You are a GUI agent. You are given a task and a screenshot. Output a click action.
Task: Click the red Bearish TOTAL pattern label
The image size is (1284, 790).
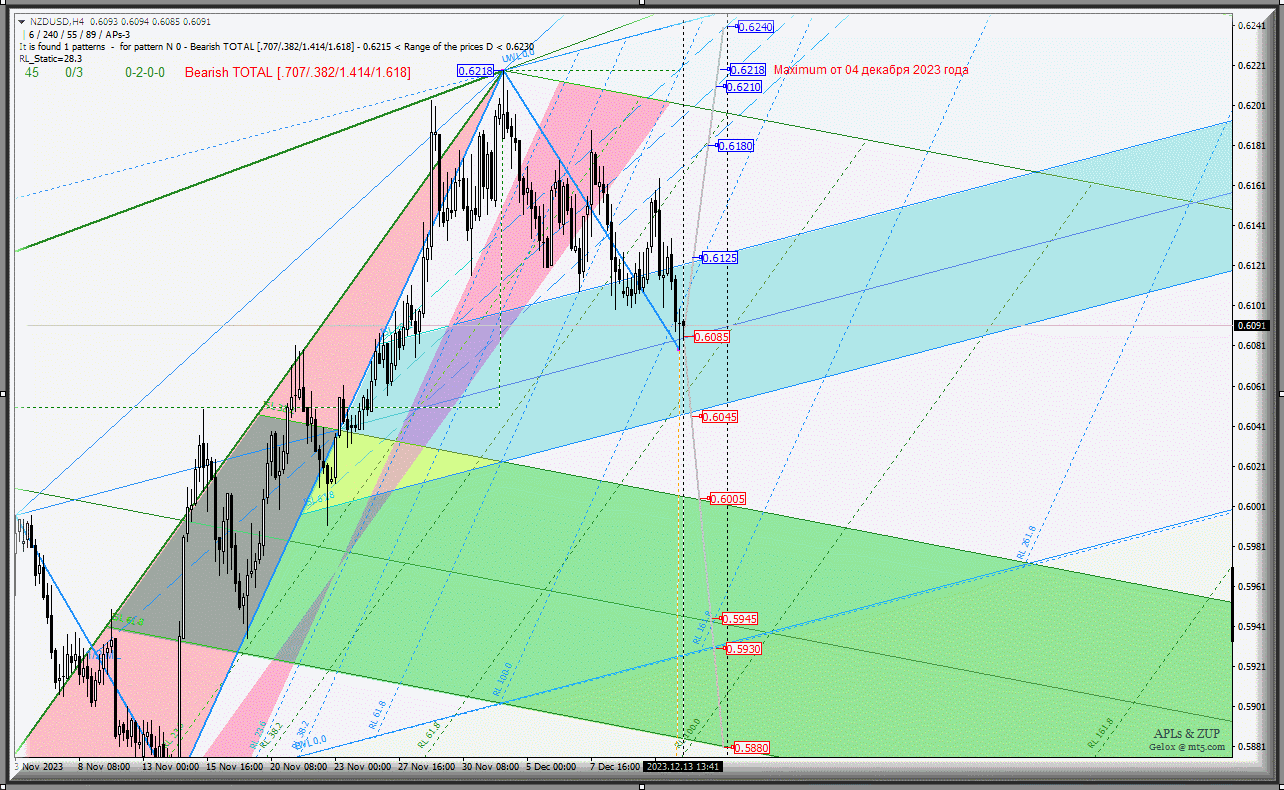coord(297,72)
